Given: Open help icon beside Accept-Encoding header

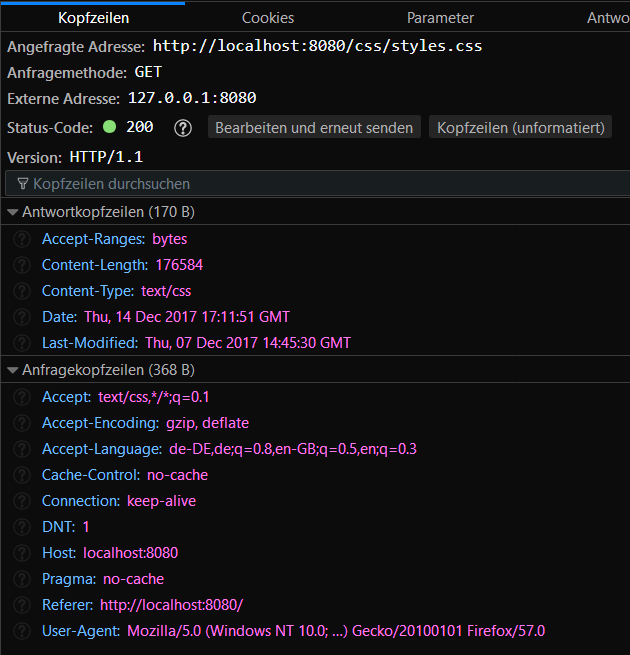Looking at the screenshot, I should tap(22, 423).
